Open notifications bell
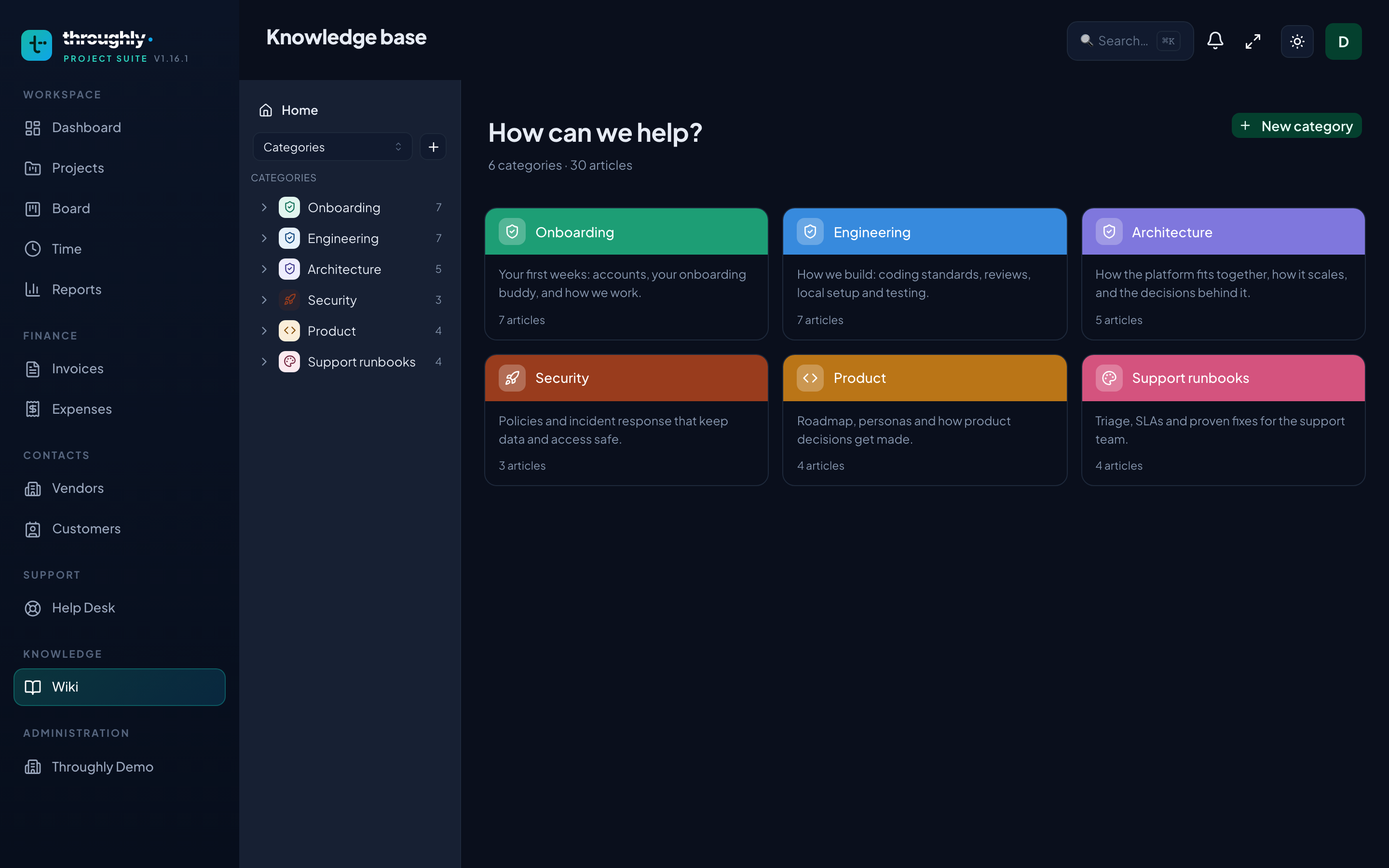The height and width of the screenshot is (868, 1389). [1215, 41]
